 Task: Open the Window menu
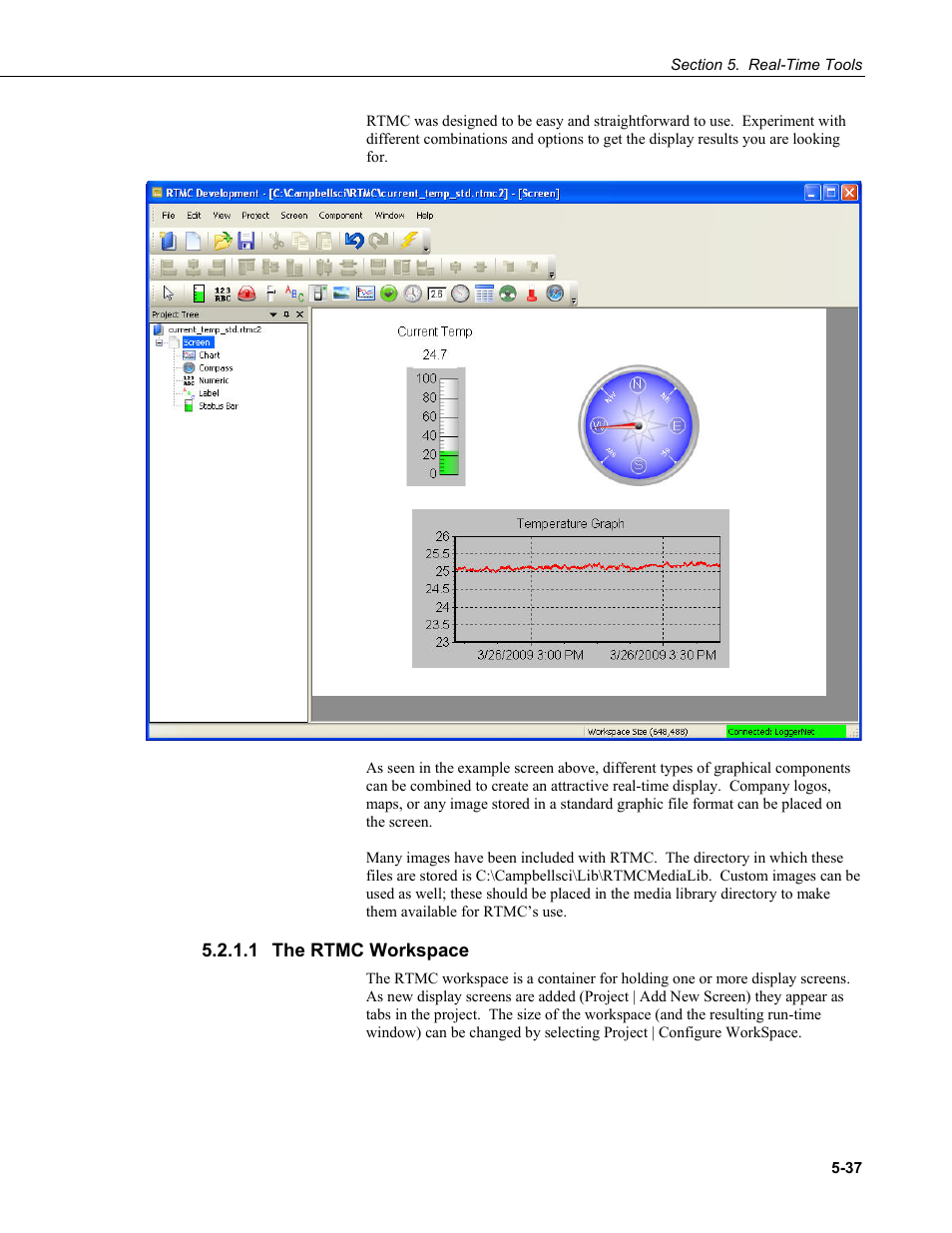(x=389, y=216)
